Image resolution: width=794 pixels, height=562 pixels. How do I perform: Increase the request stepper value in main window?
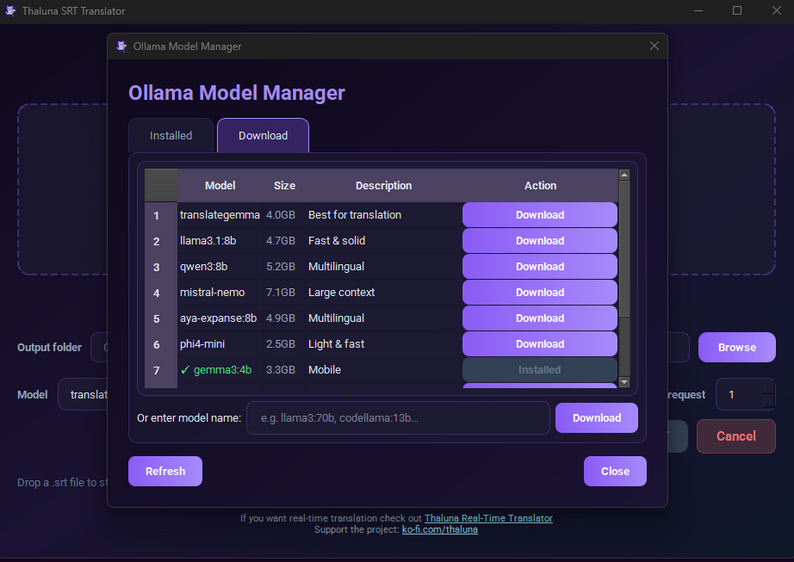click(x=769, y=387)
